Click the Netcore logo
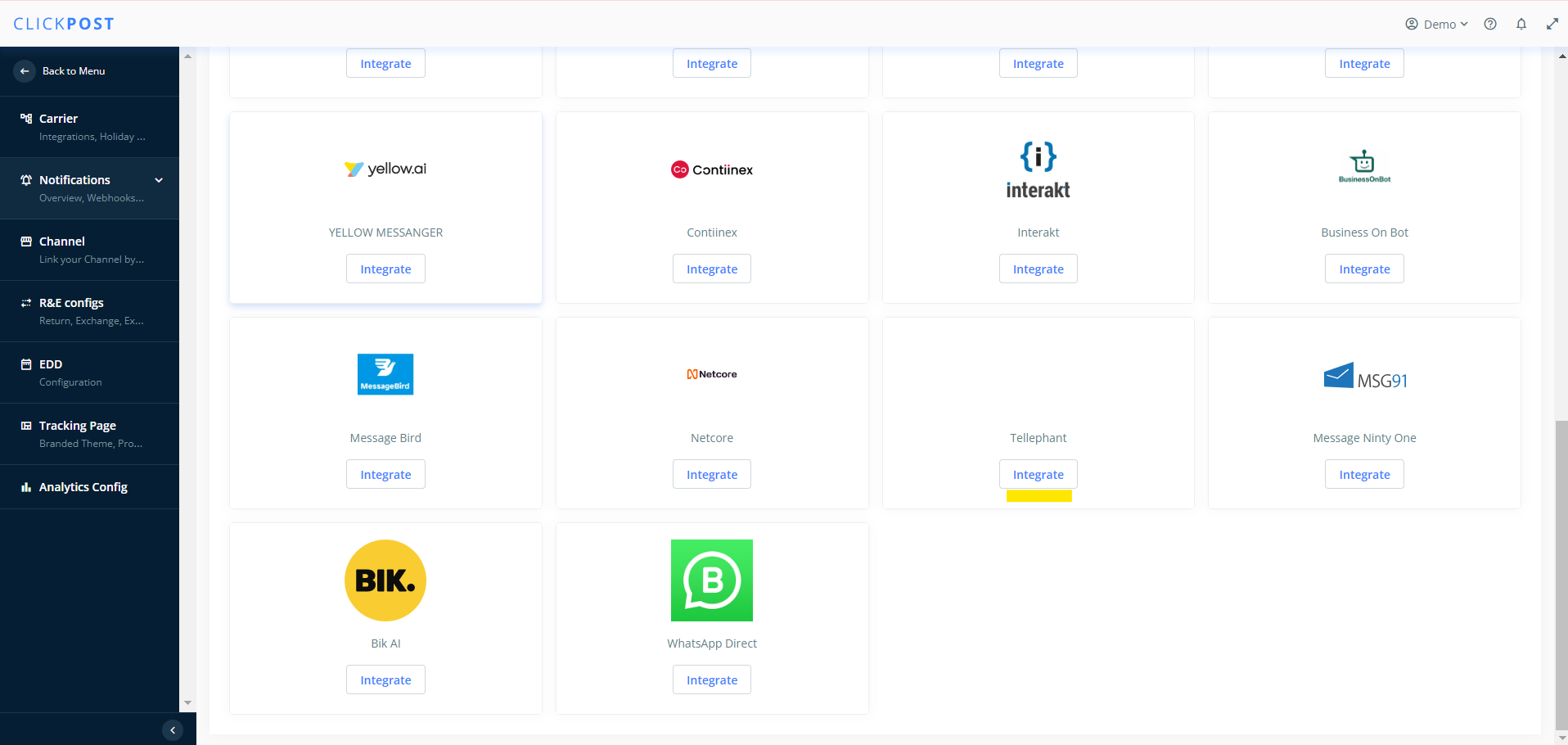Image resolution: width=1568 pixels, height=745 pixels. click(712, 374)
